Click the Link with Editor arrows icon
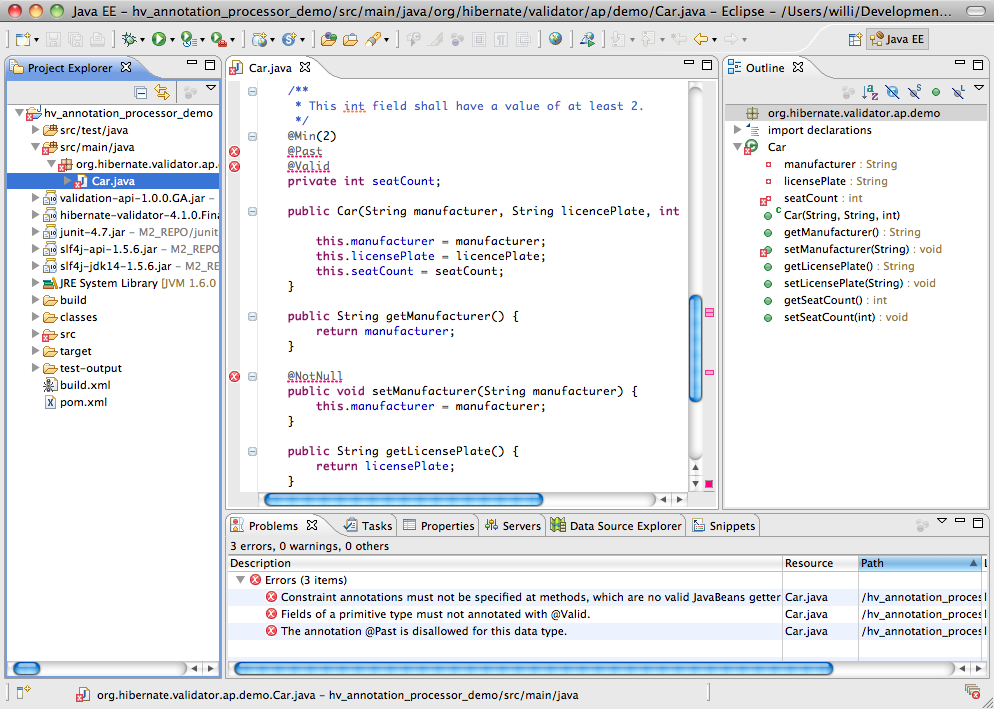The height and width of the screenshot is (709, 994). [161, 92]
